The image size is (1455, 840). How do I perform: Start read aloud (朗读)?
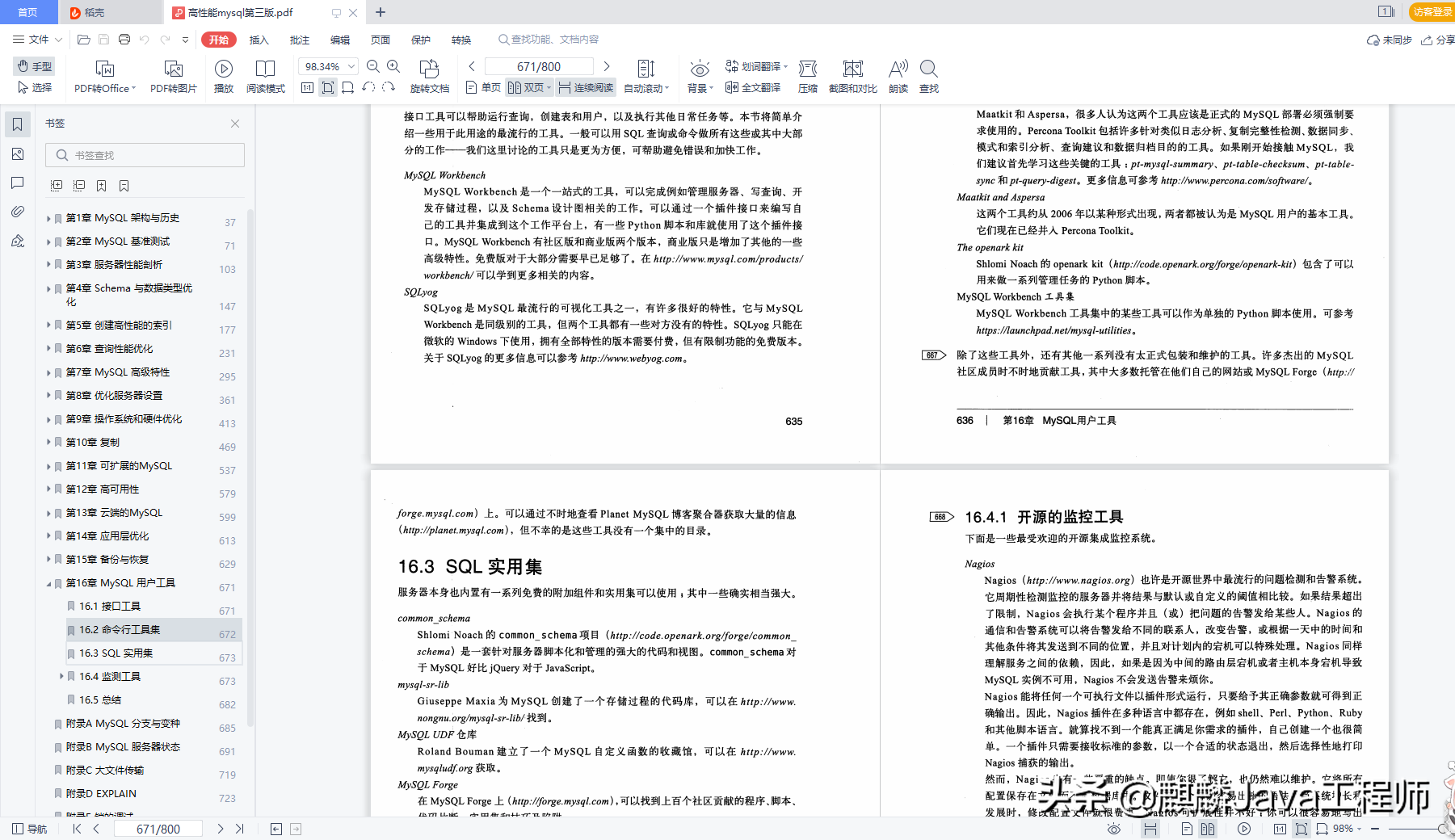pyautogui.click(x=898, y=77)
